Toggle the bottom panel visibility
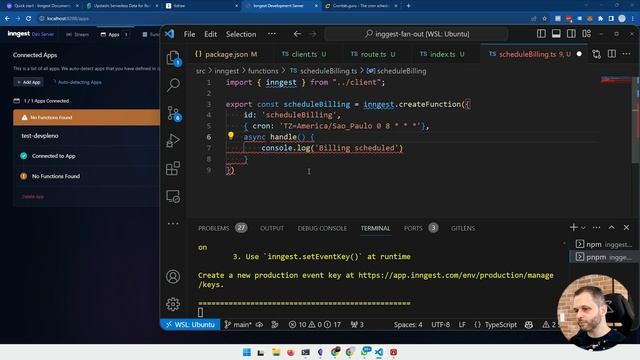Viewport: 640px width, 360px height. 556,34
